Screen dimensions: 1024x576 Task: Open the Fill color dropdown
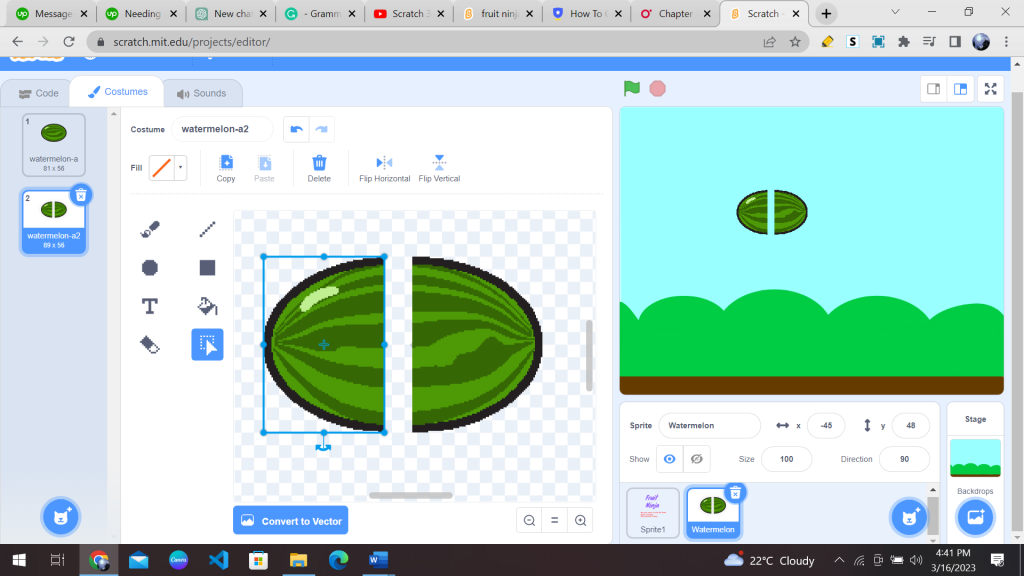click(x=179, y=167)
